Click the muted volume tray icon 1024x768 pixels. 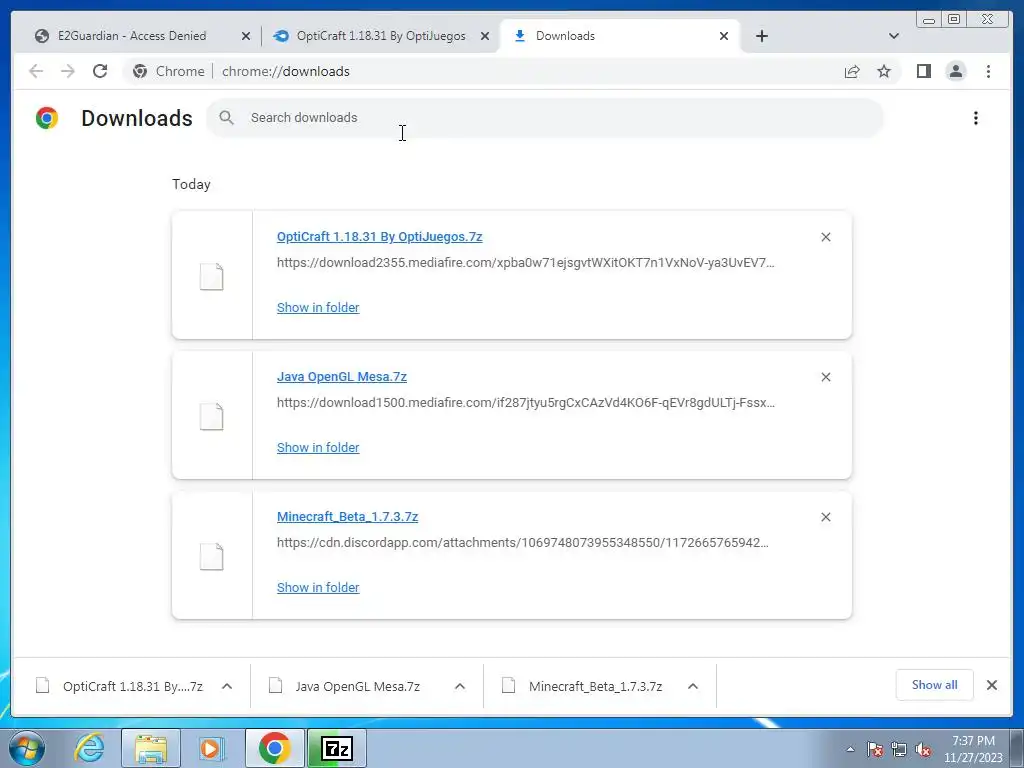[923, 749]
